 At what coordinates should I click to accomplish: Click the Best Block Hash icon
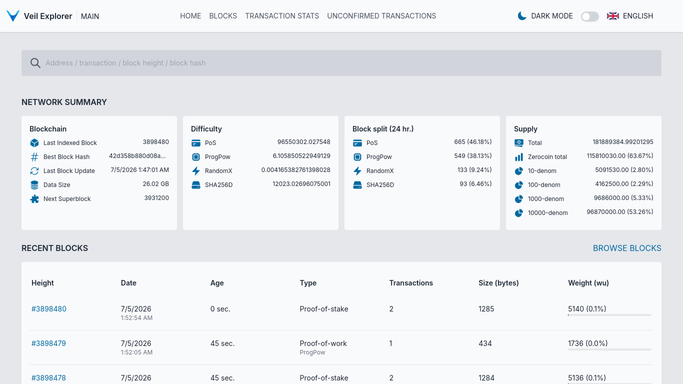(34, 157)
